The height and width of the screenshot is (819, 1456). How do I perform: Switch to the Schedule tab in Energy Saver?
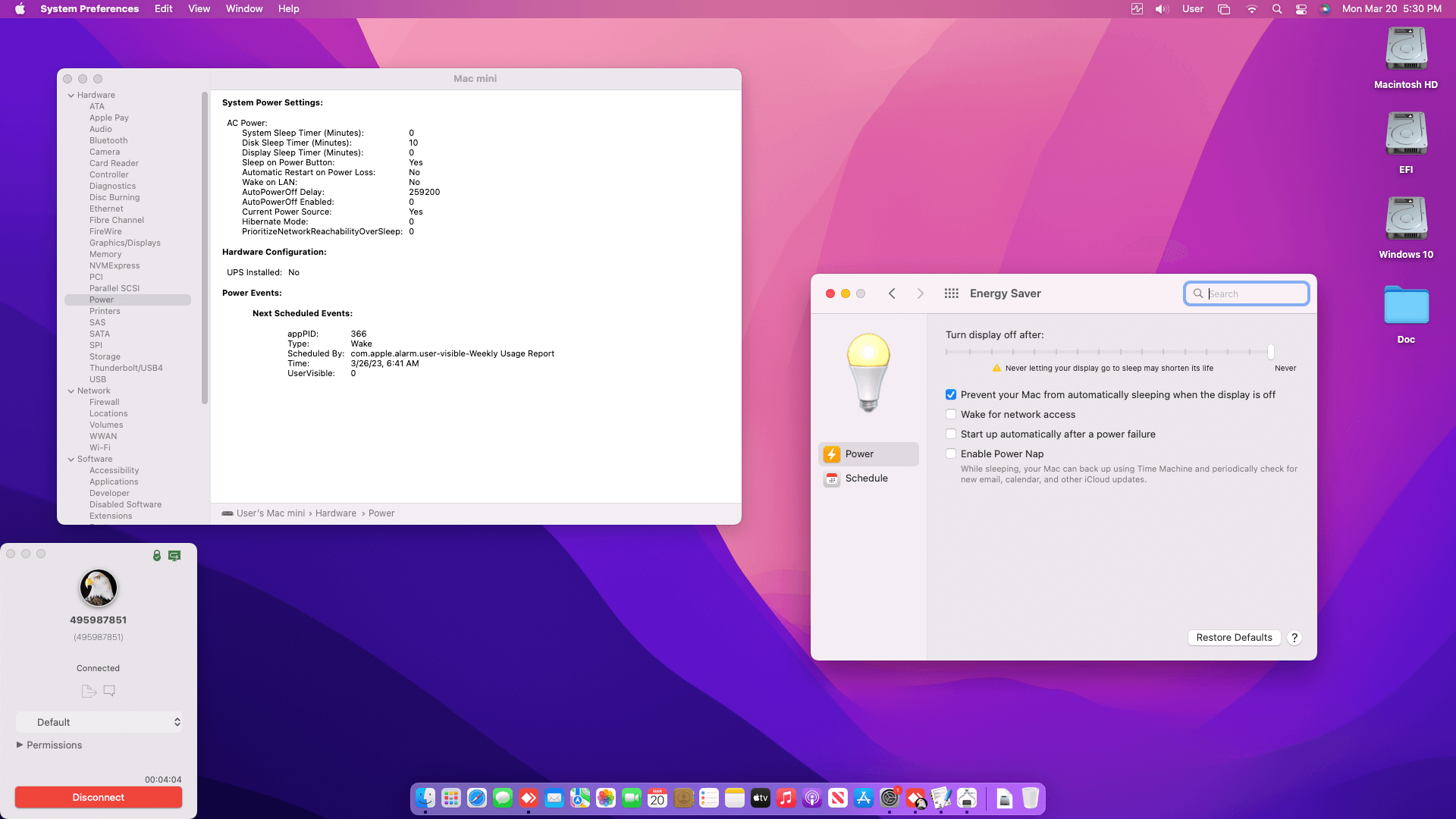(x=866, y=479)
